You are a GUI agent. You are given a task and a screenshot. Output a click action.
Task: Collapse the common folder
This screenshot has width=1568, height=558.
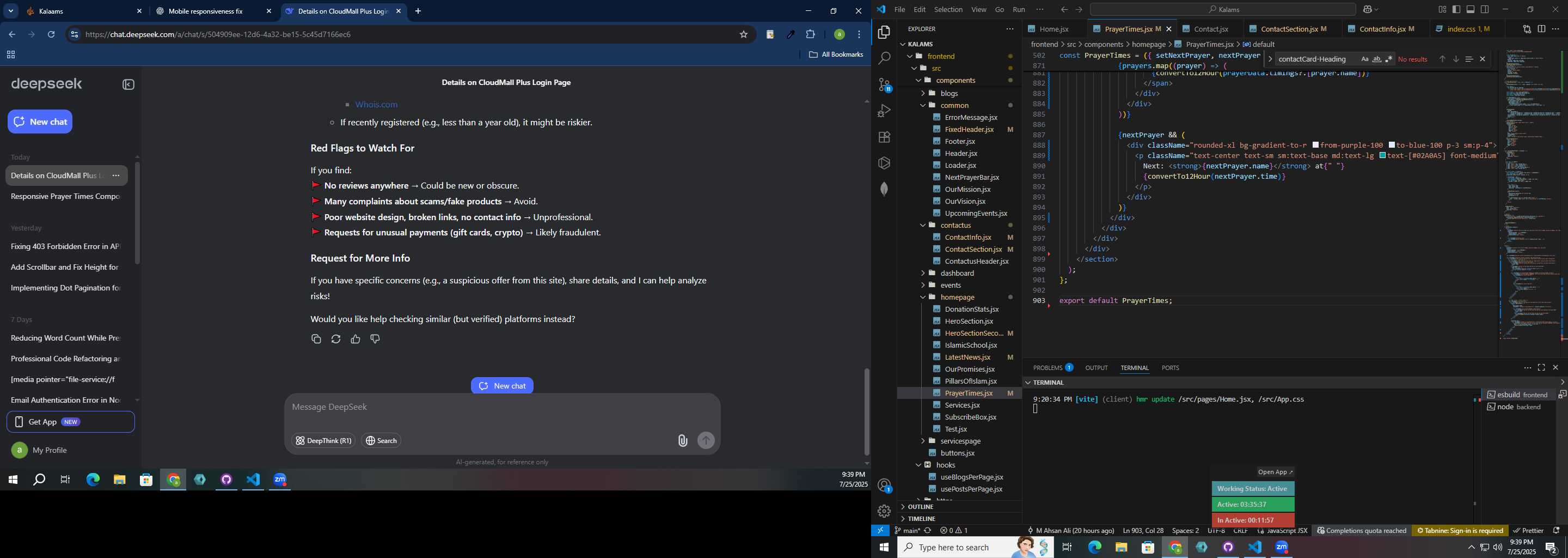(x=923, y=105)
